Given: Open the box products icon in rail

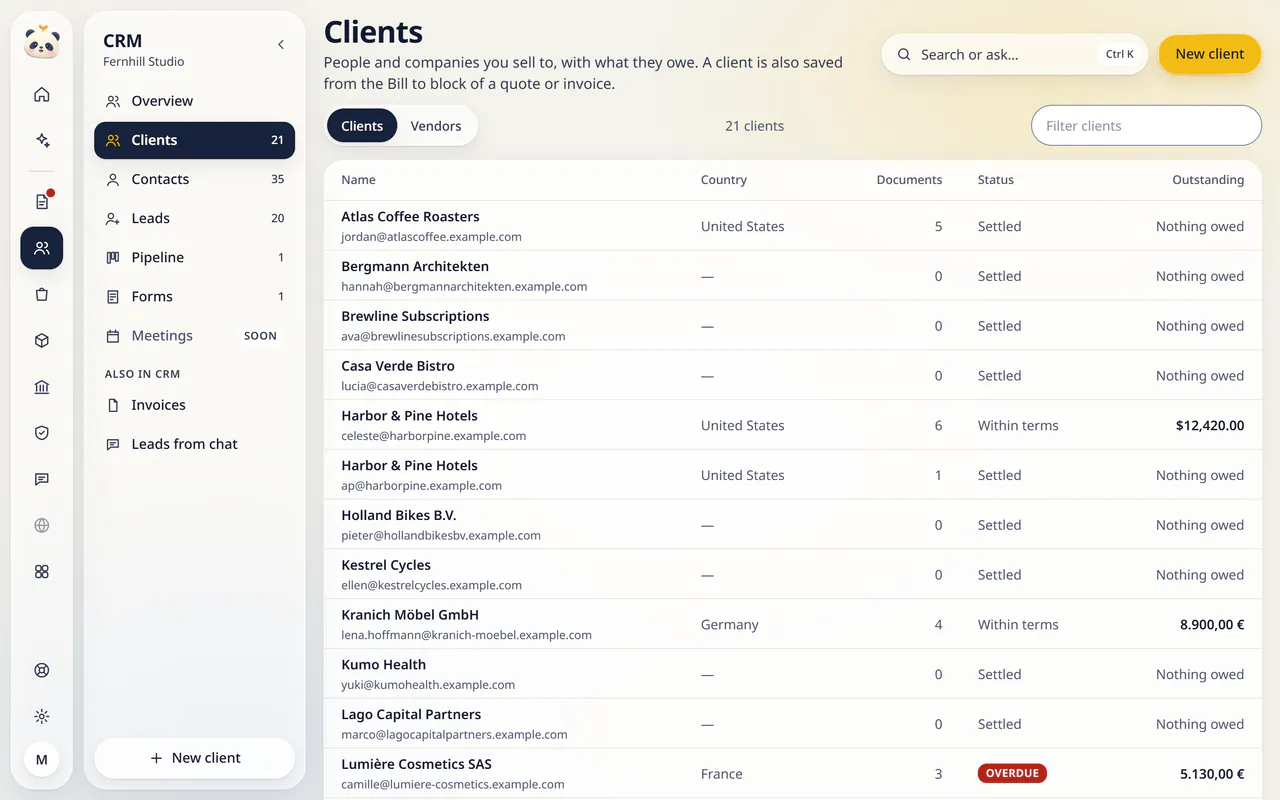Looking at the screenshot, I should tap(42, 341).
